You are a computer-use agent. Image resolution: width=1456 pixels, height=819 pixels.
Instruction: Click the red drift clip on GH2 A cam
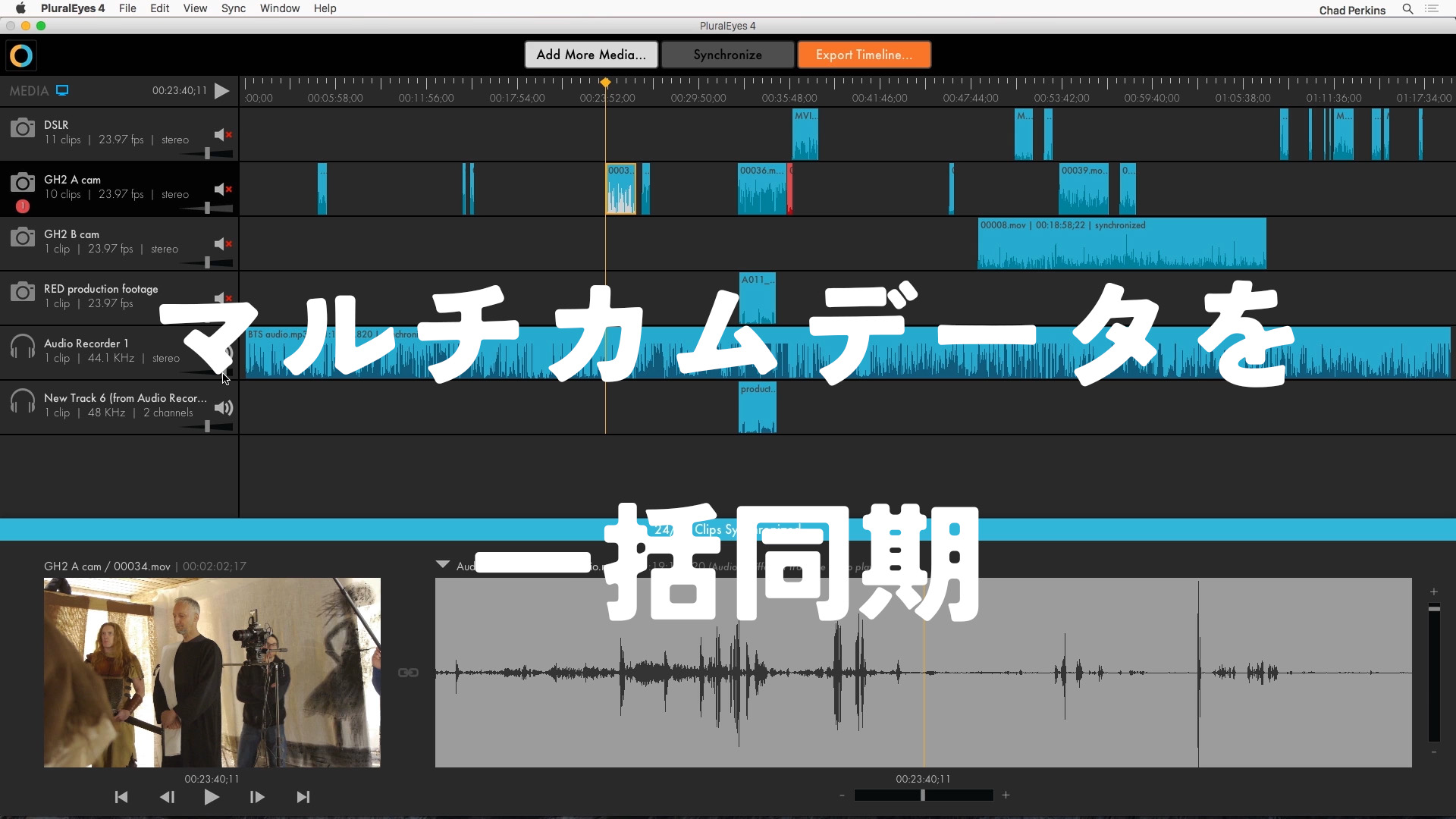(789, 189)
